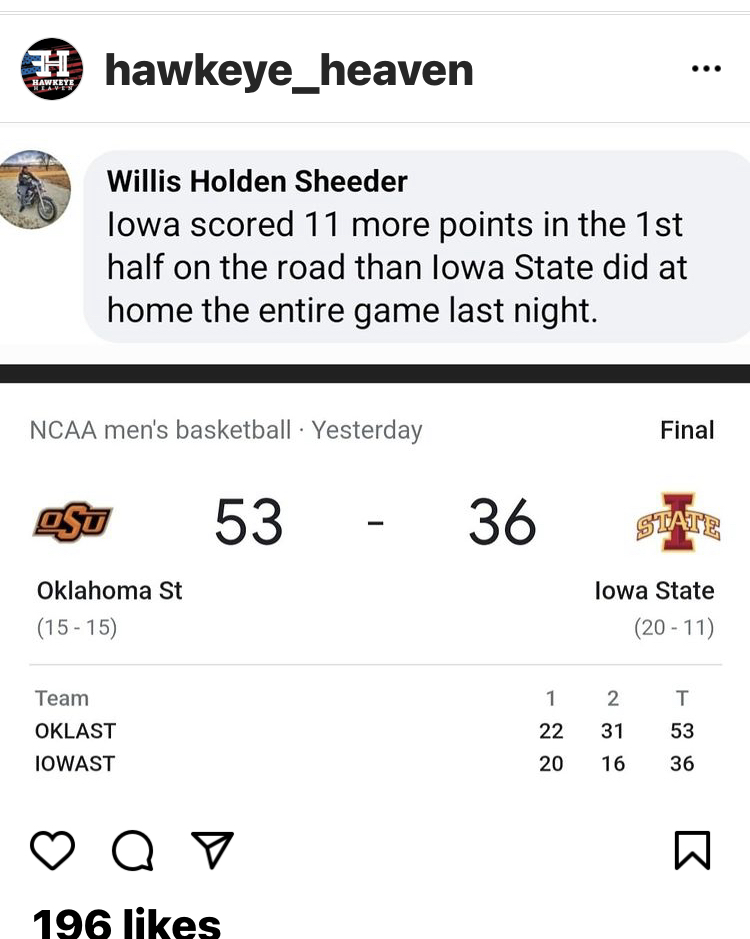750x939 pixels.
Task: Share post with paper plane icon
Action: tap(212, 850)
